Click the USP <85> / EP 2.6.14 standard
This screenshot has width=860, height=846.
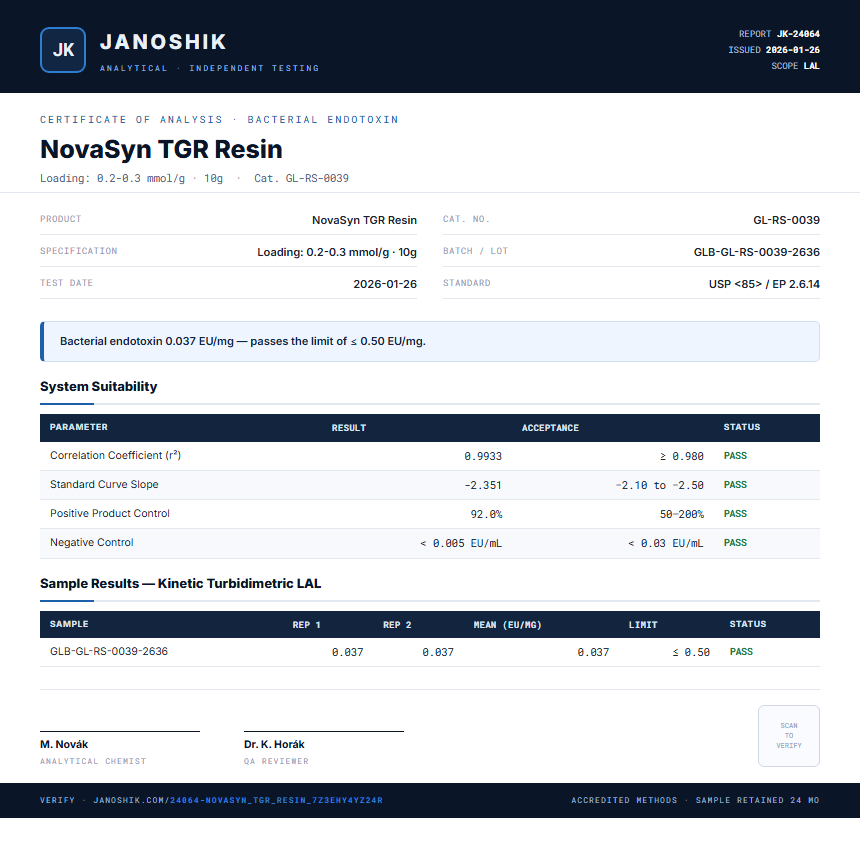[764, 284]
